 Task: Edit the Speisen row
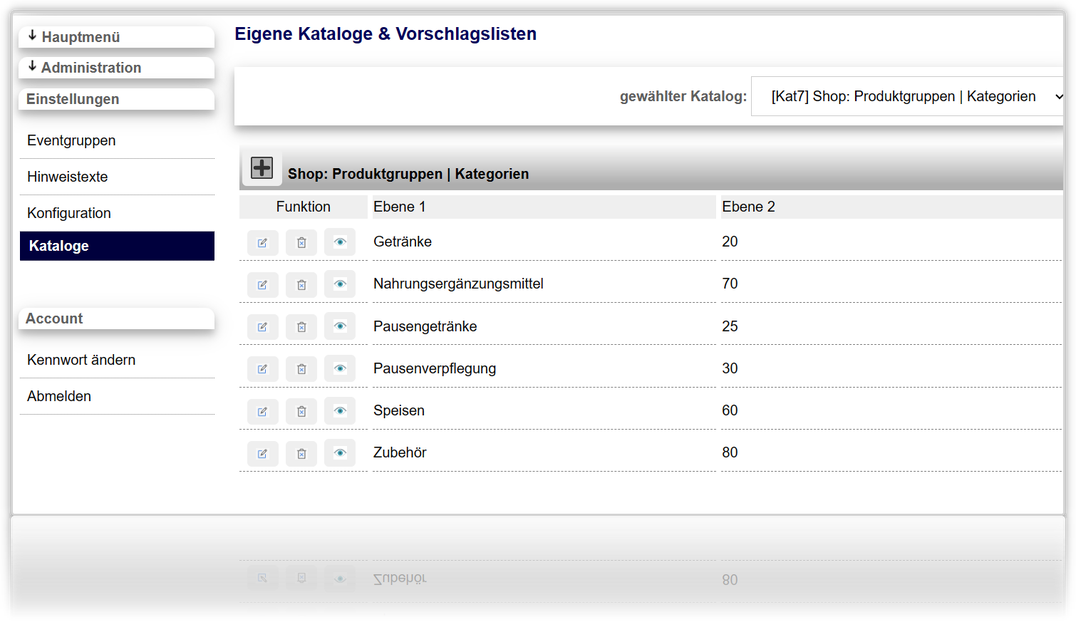click(263, 412)
